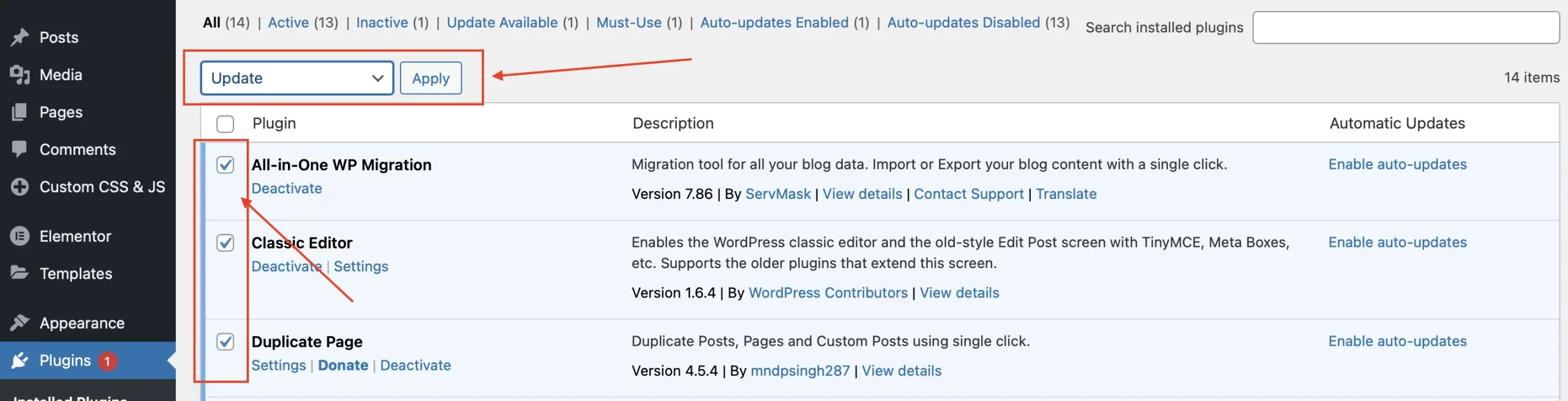Filter by Update Available plugins

[502, 23]
